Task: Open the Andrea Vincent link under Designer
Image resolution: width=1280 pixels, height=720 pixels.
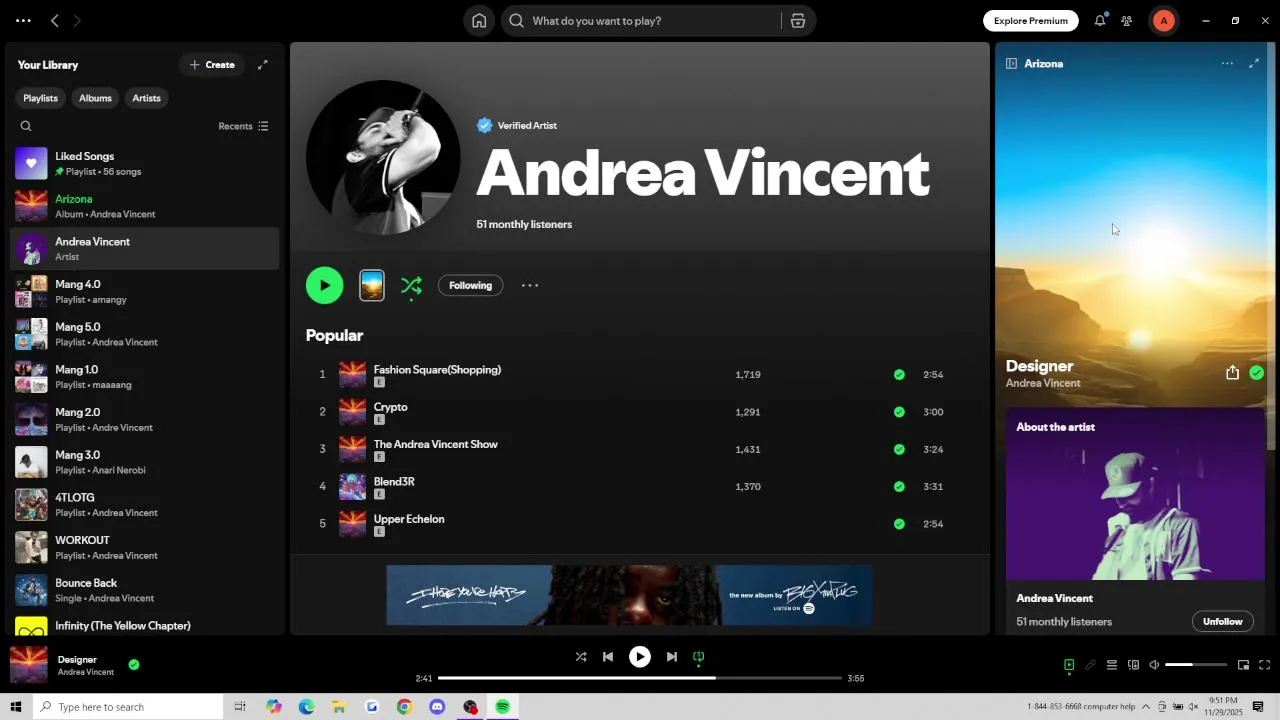Action: coord(1043,383)
